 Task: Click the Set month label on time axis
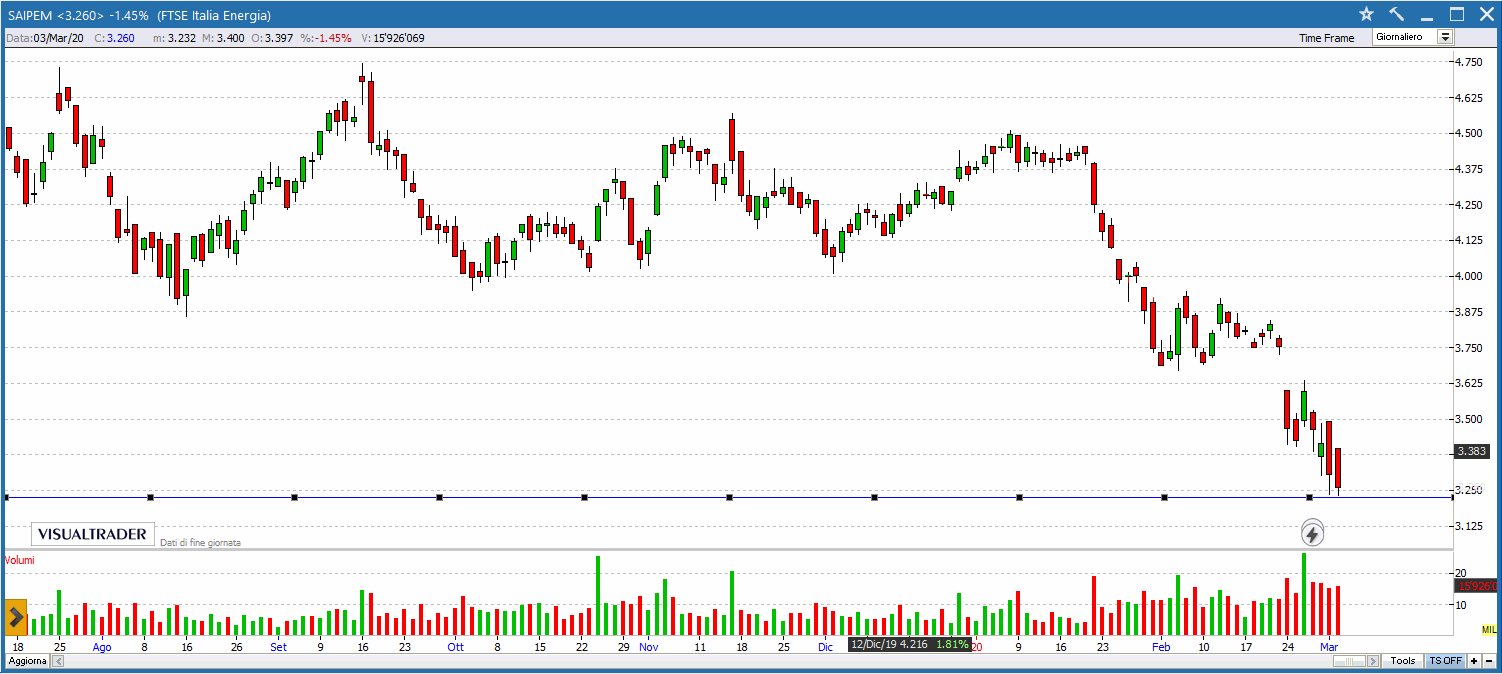[279, 647]
